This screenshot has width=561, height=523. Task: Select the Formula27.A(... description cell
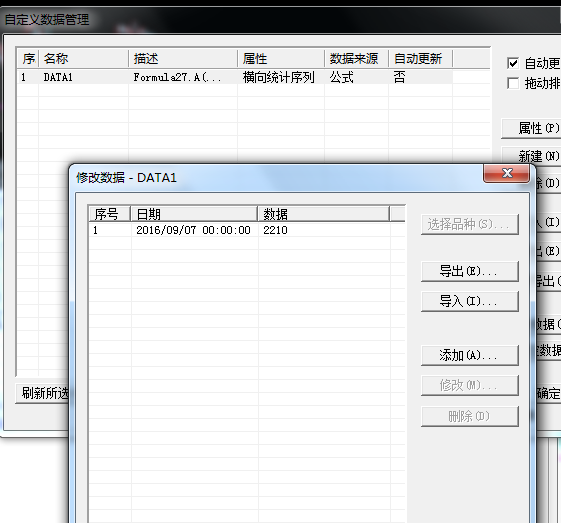pos(177,77)
